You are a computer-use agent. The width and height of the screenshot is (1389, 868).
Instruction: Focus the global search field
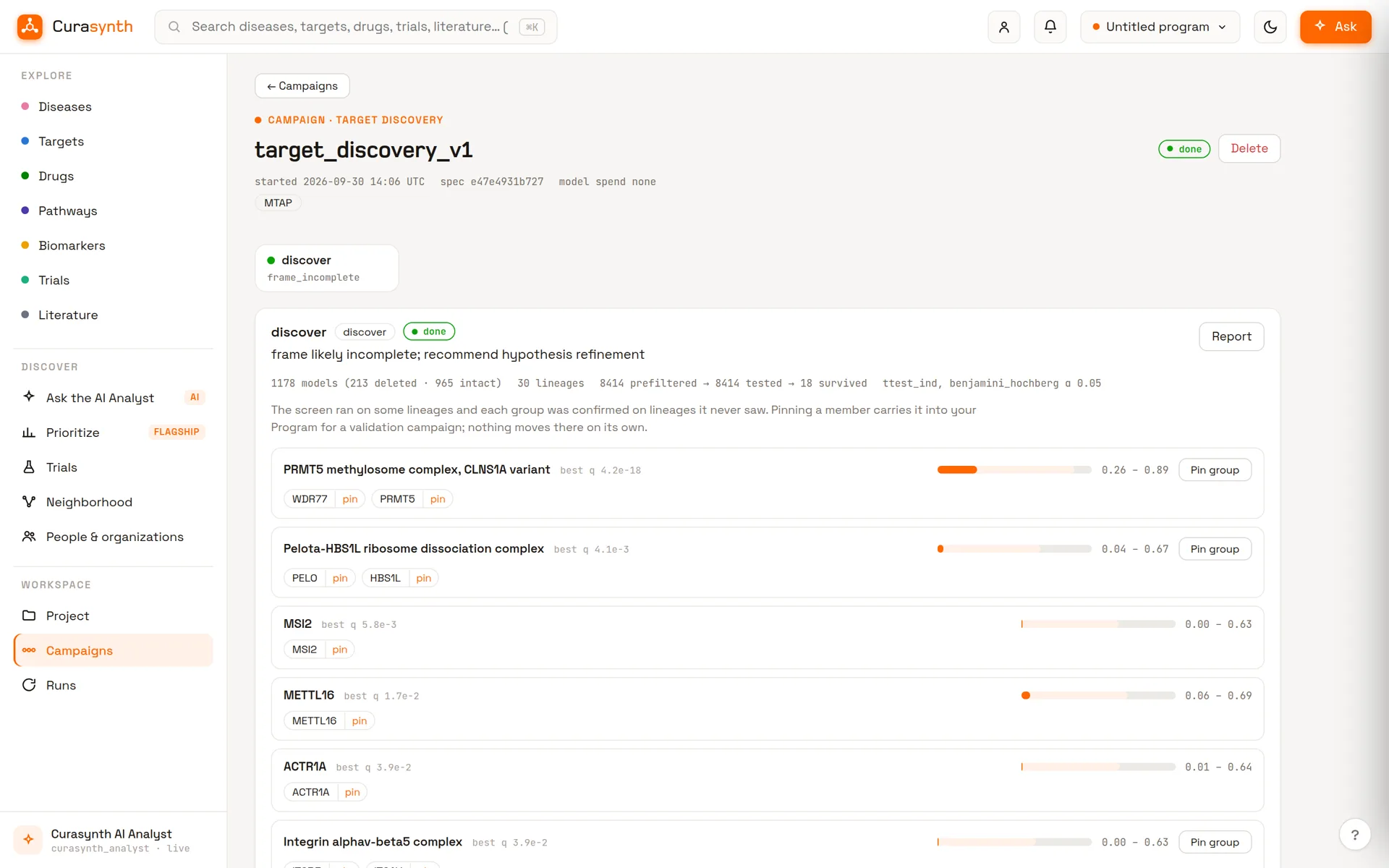point(356,27)
